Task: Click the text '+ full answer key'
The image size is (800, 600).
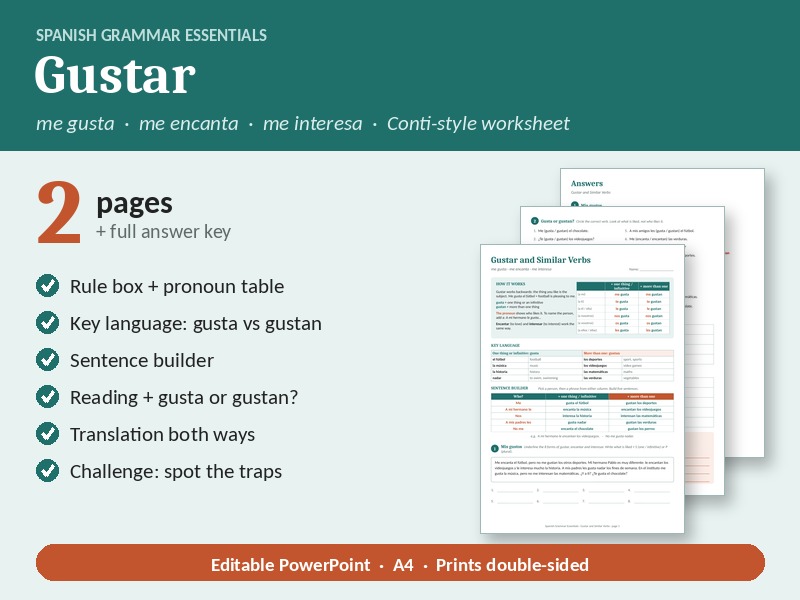Action: (x=163, y=232)
